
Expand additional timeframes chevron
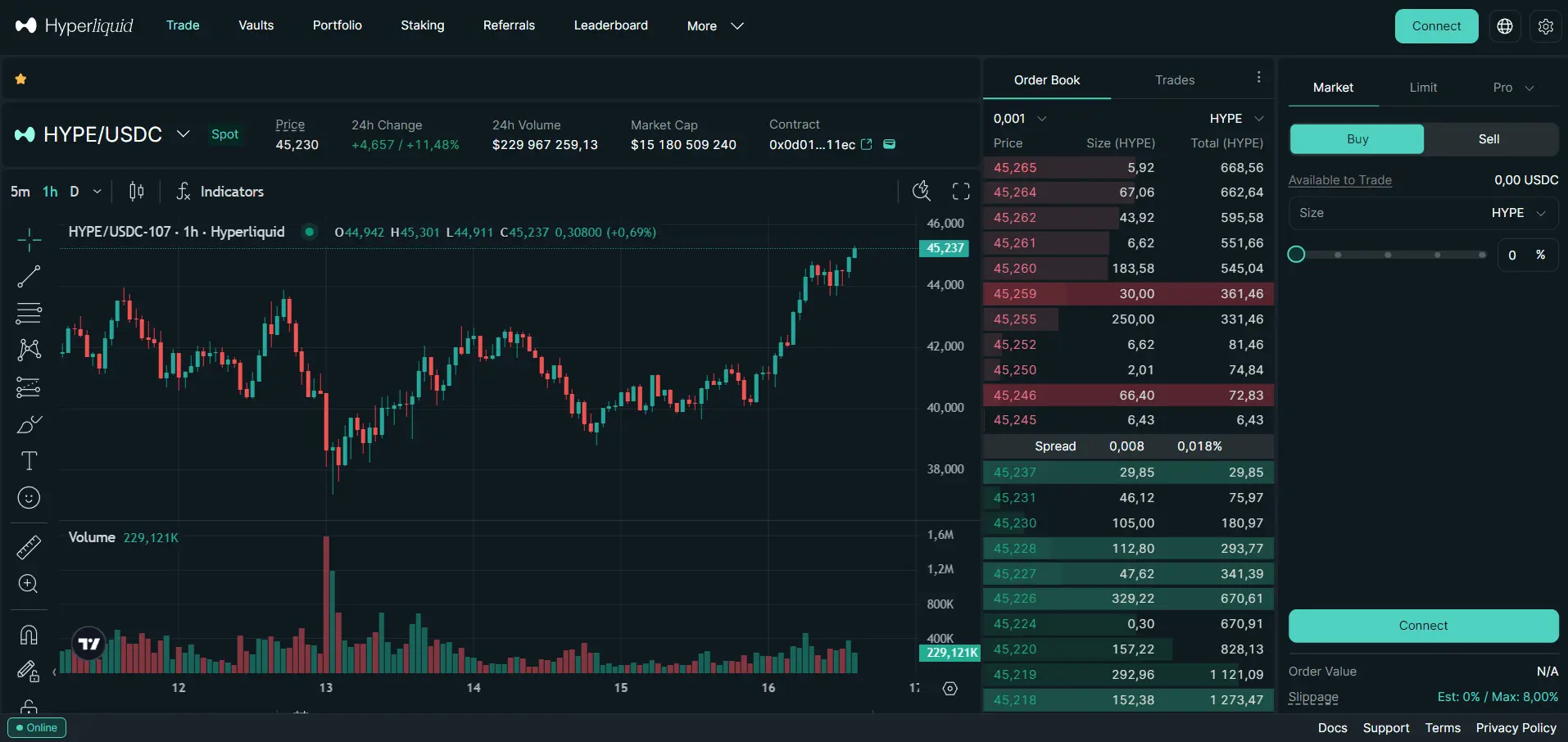tap(97, 192)
